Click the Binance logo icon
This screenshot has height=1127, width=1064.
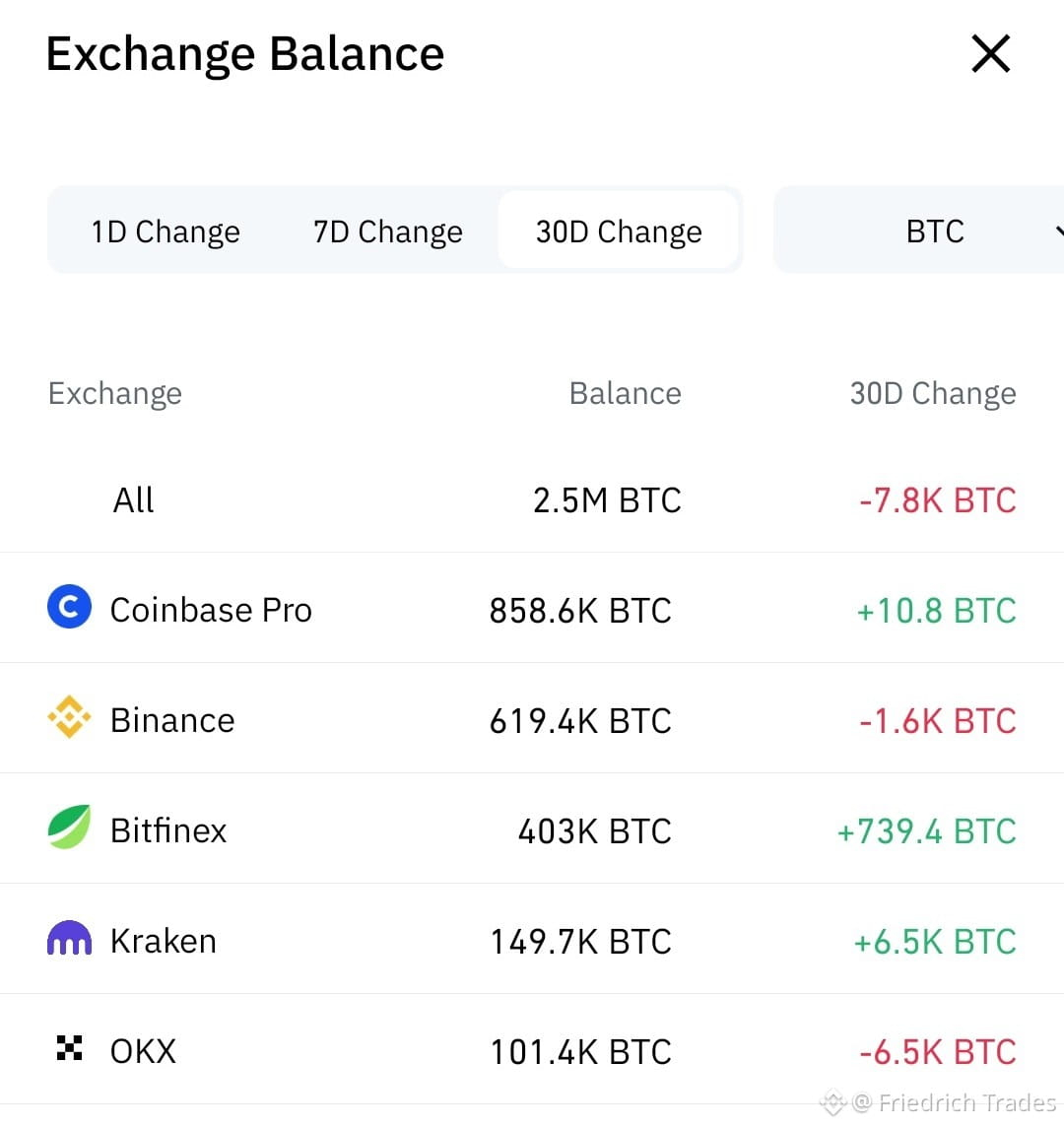[x=69, y=716]
